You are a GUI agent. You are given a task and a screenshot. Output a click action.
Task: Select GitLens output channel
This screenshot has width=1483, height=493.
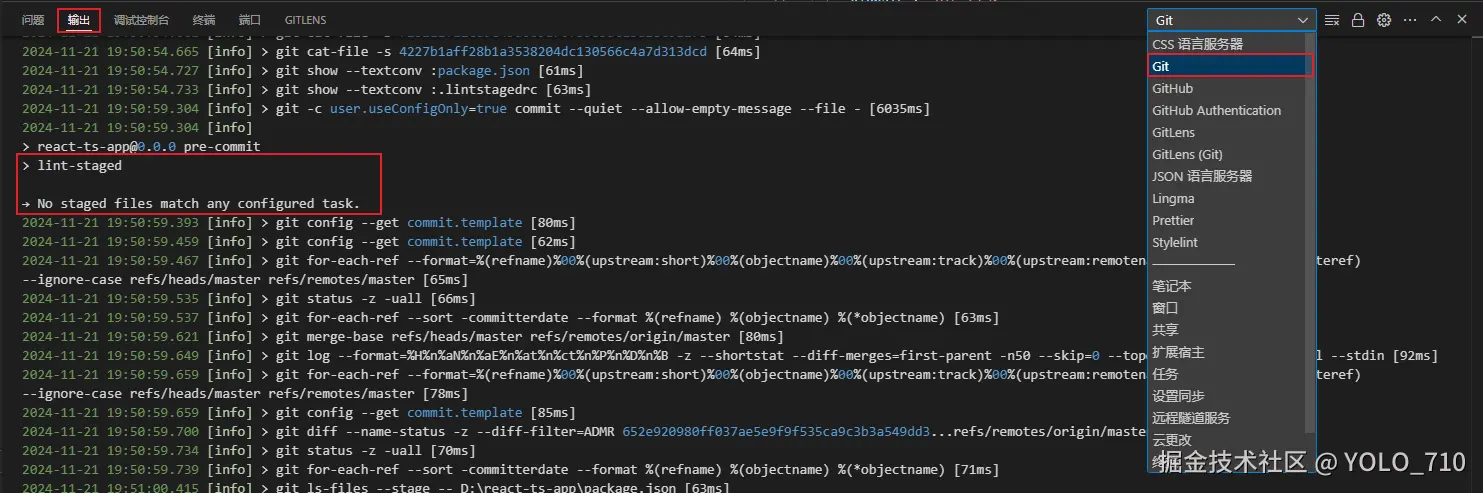coord(1232,132)
